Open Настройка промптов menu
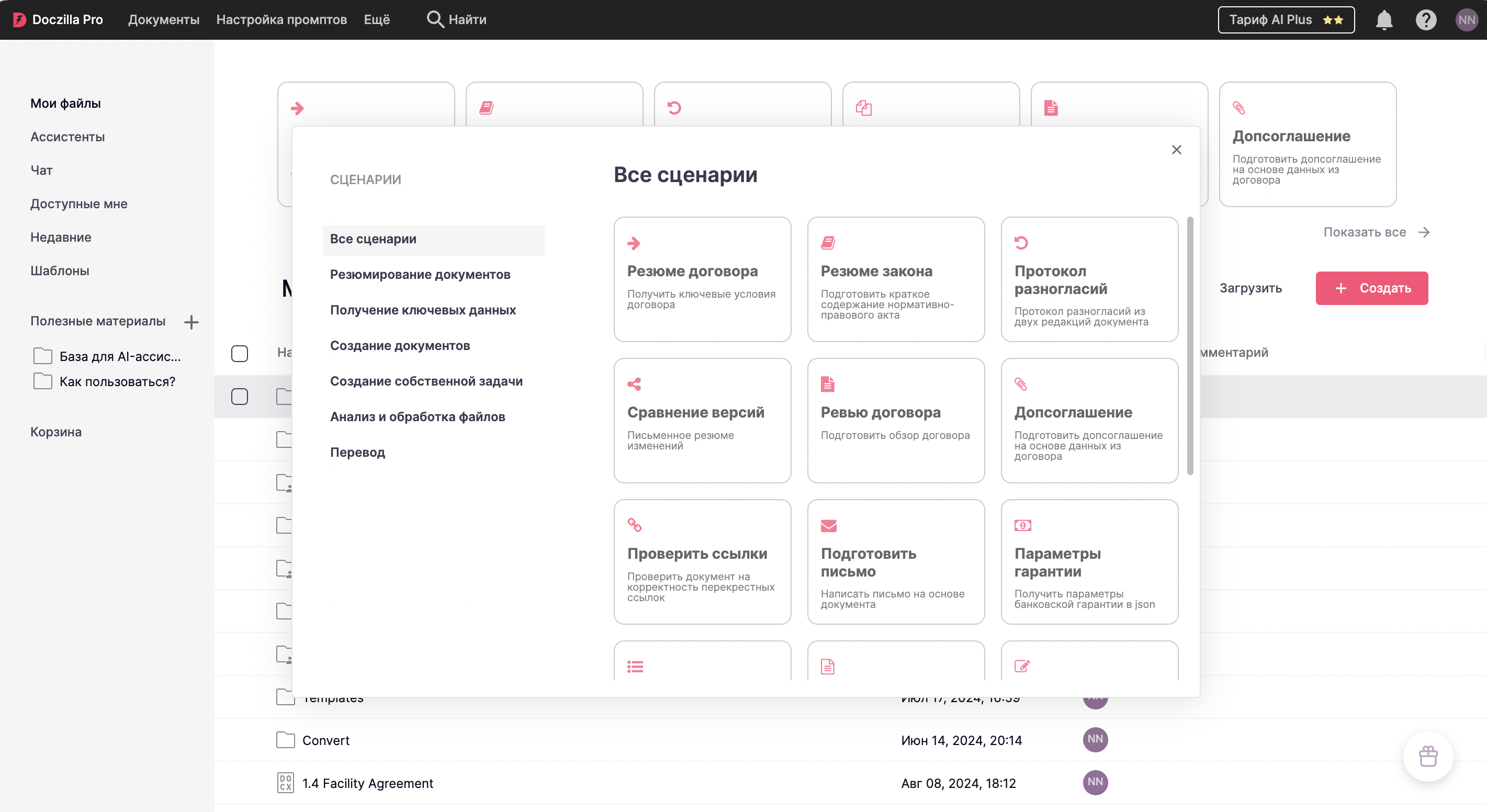Image resolution: width=1487 pixels, height=812 pixels. (281, 20)
